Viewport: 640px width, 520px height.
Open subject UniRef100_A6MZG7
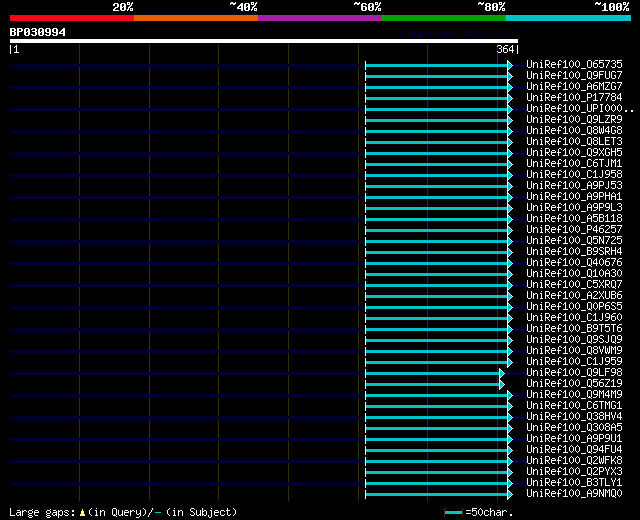pyautogui.click(x=574, y=86)
